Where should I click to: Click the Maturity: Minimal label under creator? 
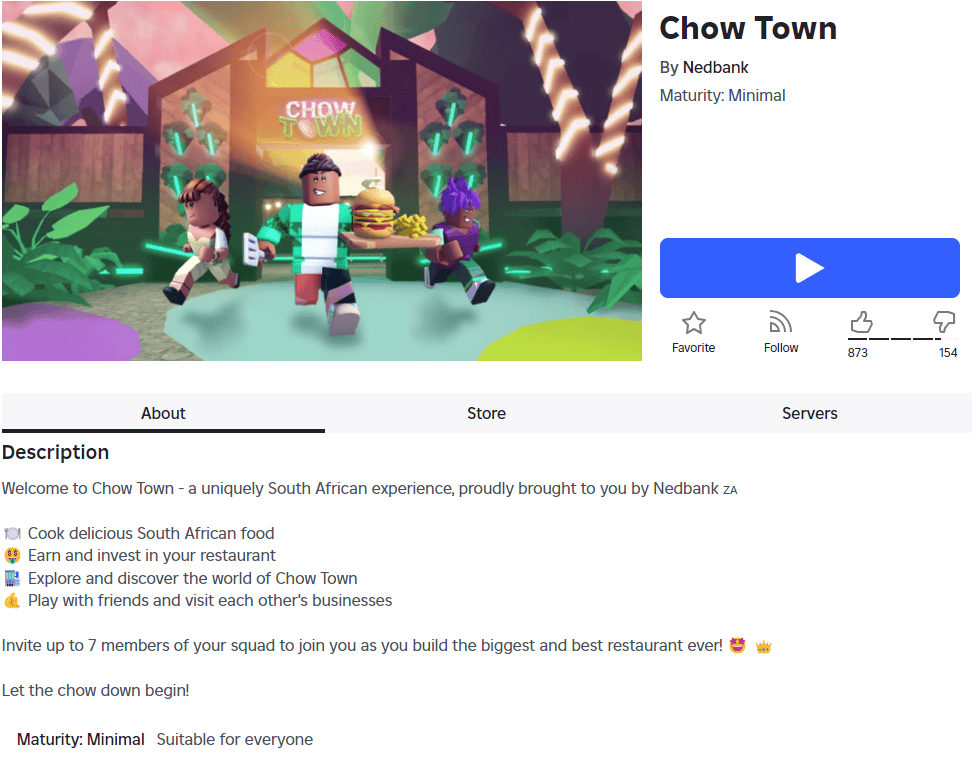pyautogui.click(x=722, y=95)
